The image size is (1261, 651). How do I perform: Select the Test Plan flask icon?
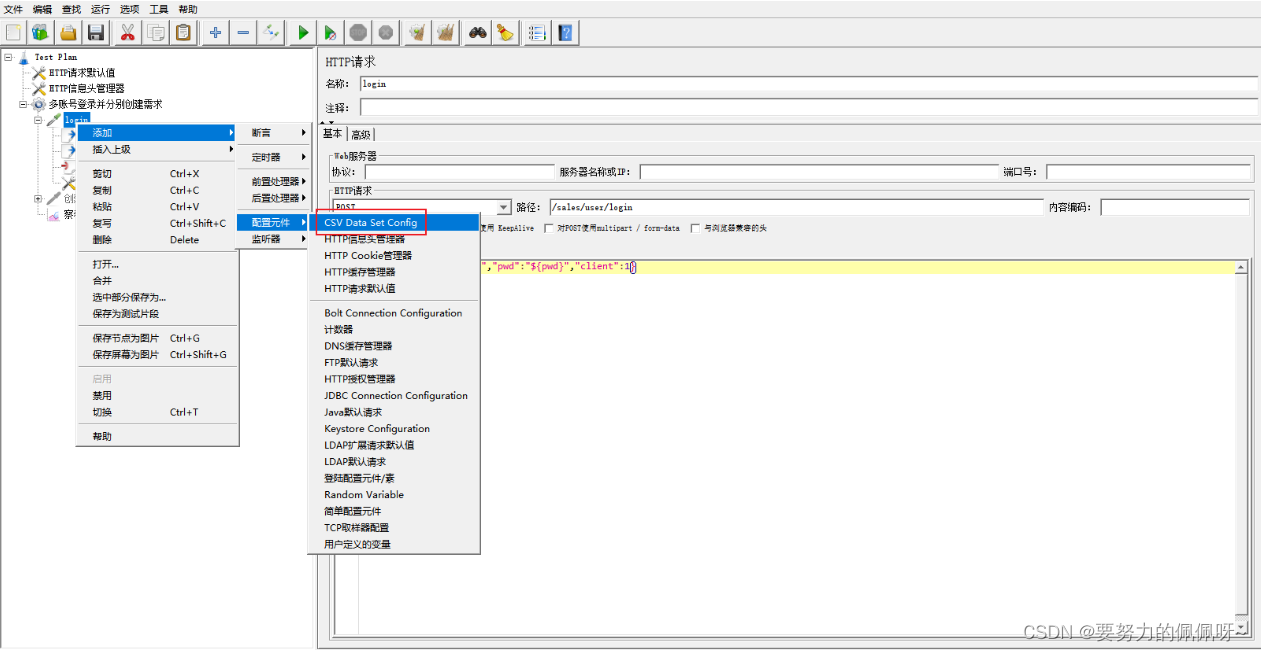[x=24, y=57]
